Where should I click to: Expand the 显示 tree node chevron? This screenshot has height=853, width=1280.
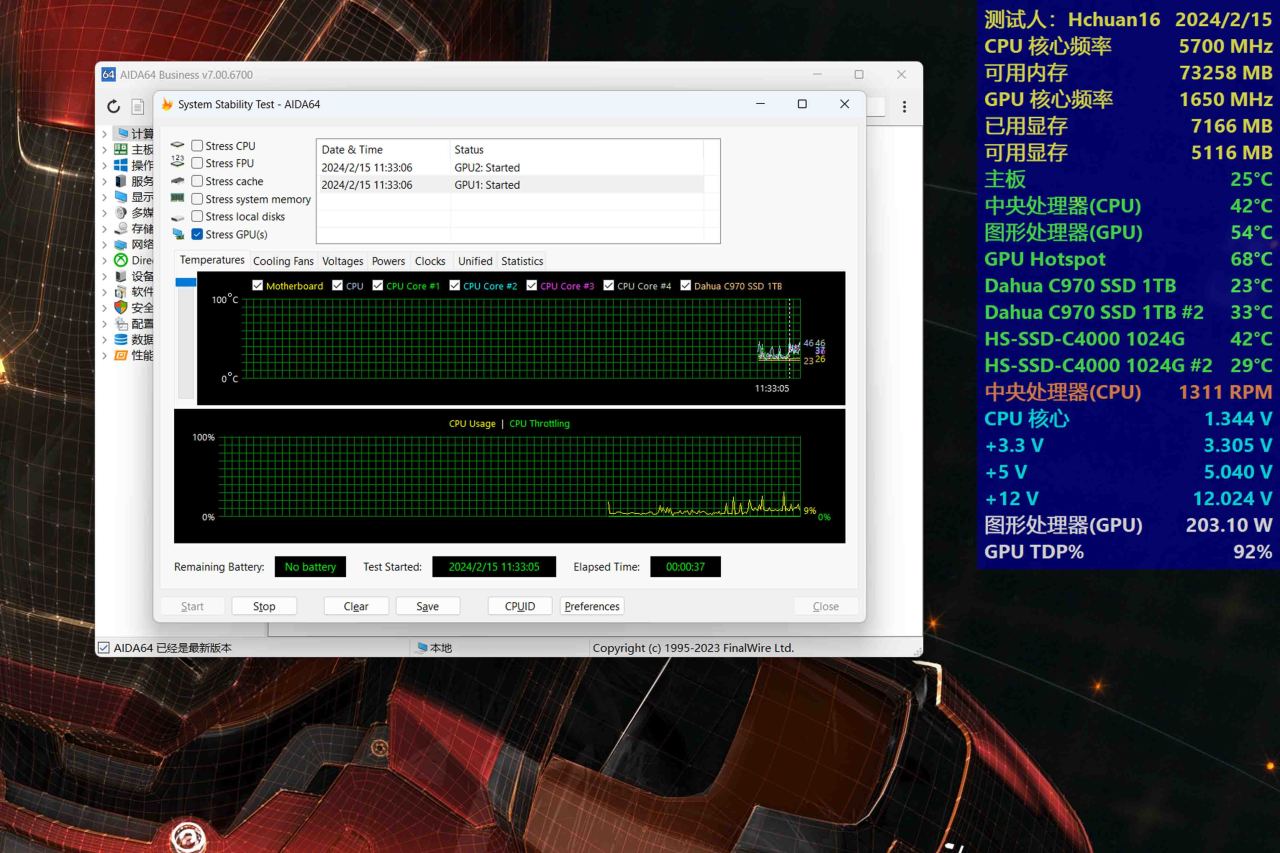104,197
